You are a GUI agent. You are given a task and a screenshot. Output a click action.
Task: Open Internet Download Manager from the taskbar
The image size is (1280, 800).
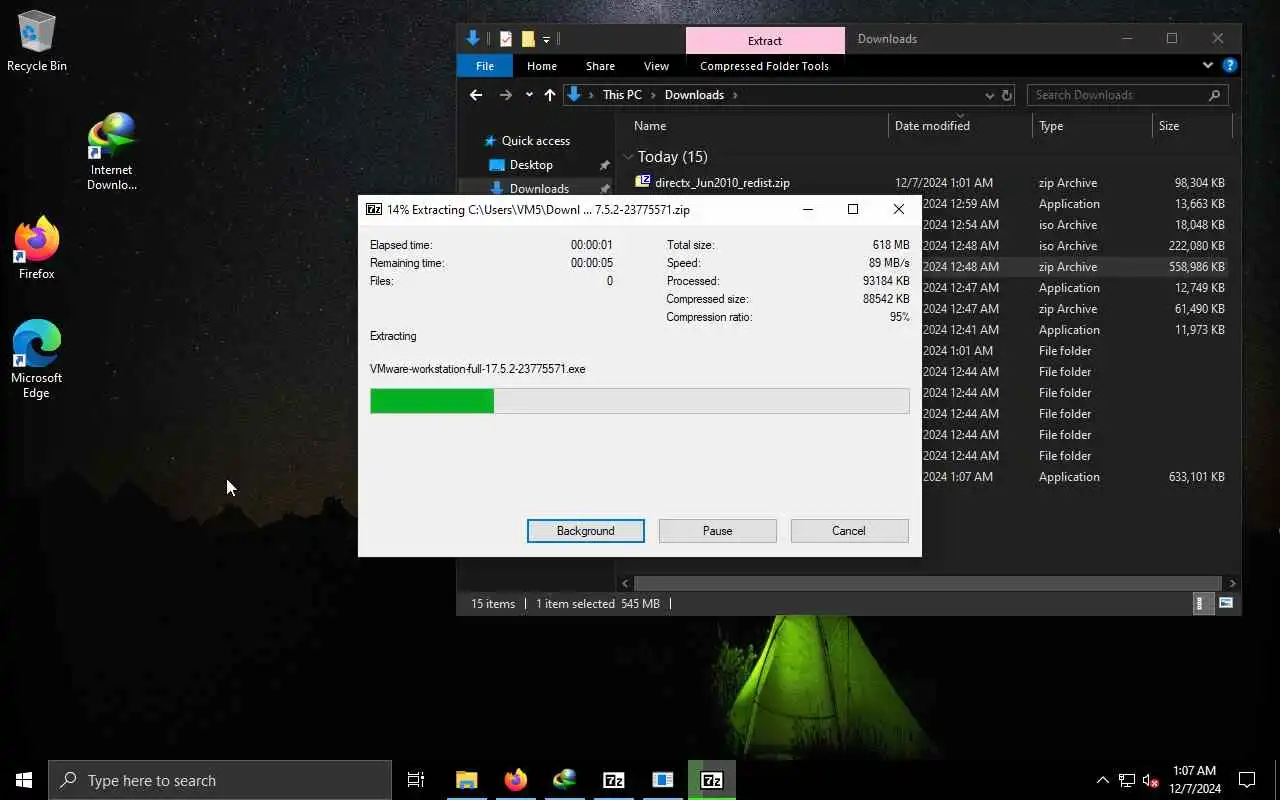pyautogui.click(x=565, y=780)
